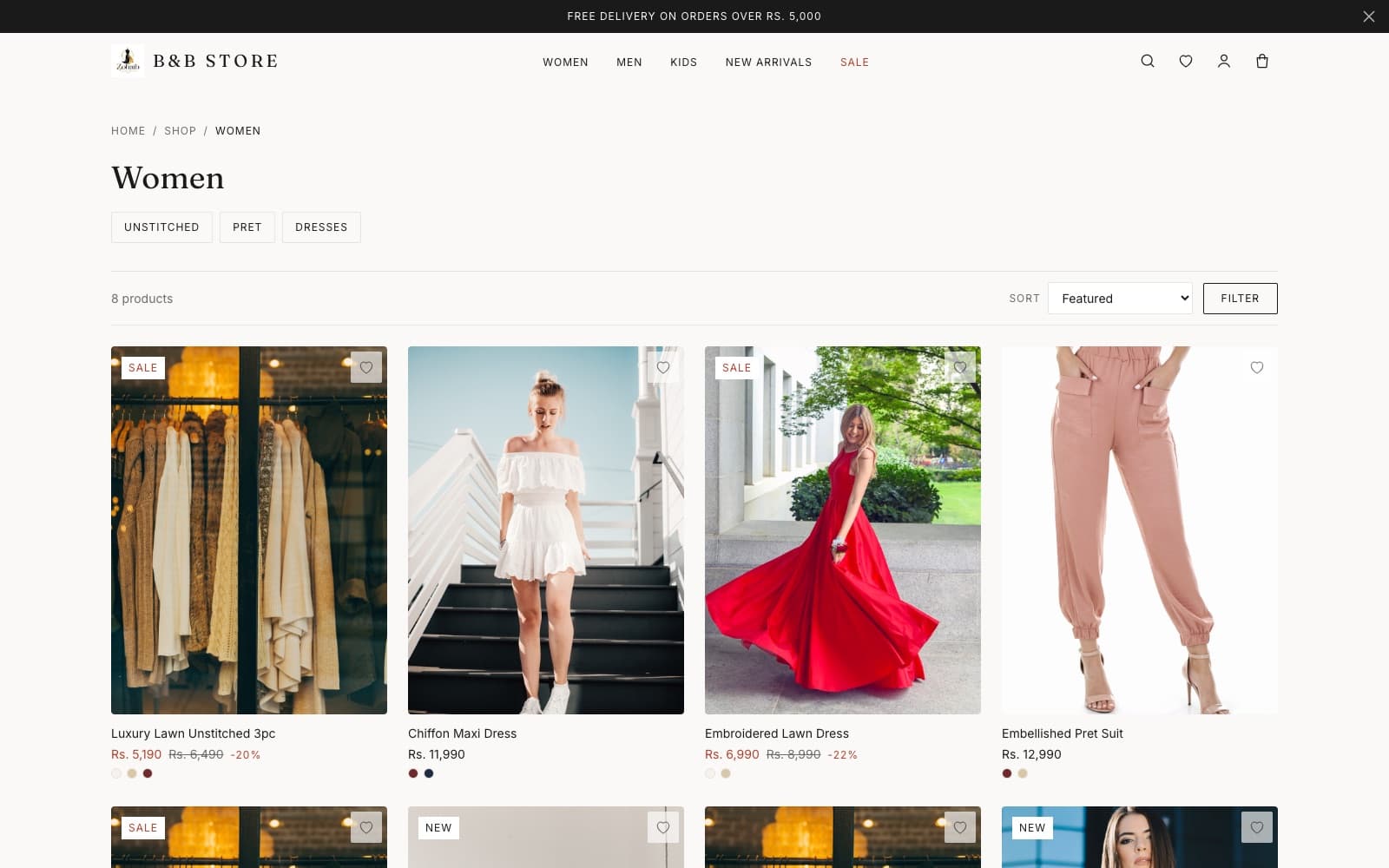Open the Kids menu item
Viewport: 1389px width, 868px height.
point(683,62)
